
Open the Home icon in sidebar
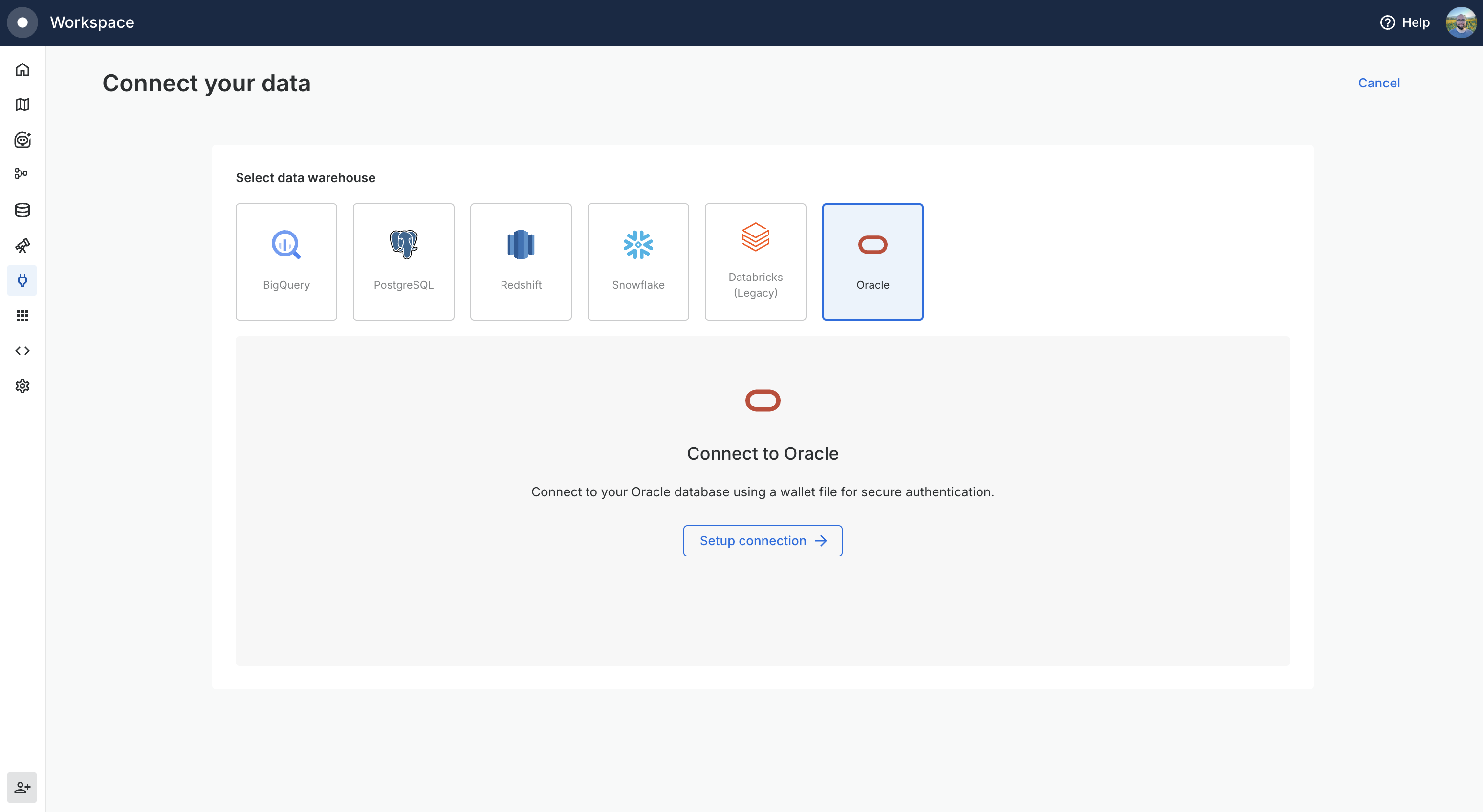coord(22,70)
